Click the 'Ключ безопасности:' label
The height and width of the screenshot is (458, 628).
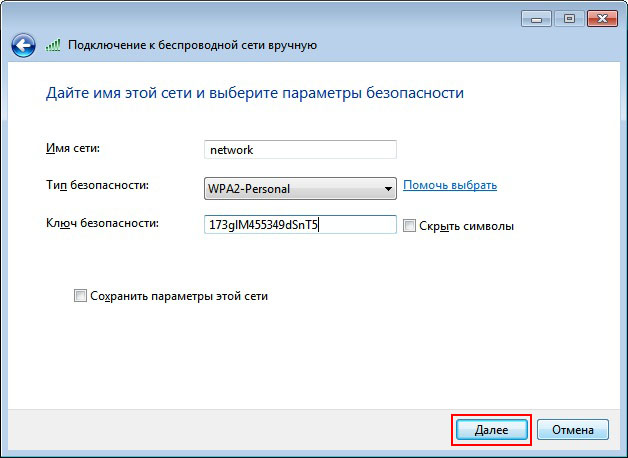pos(103,223)
